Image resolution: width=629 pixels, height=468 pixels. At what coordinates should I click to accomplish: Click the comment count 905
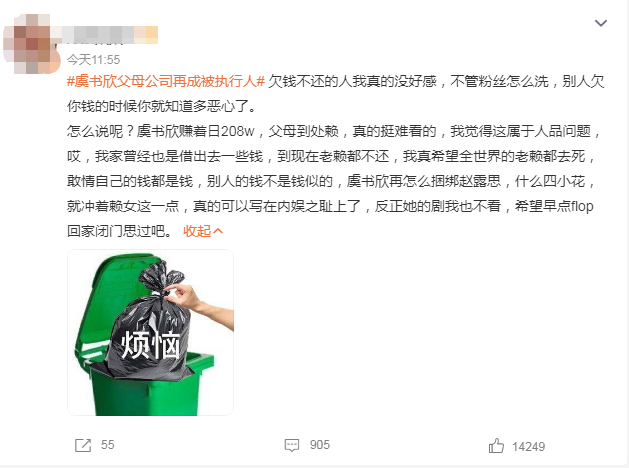click(x=320, y=445)
